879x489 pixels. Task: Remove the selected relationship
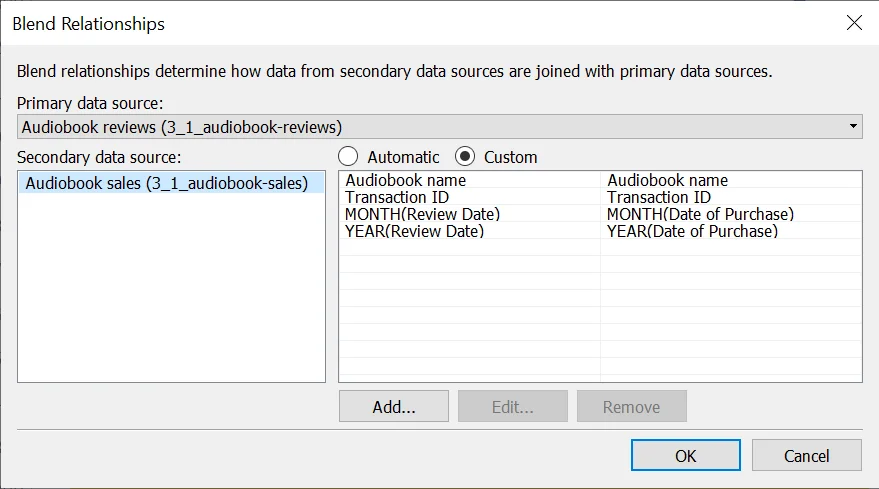pos(631,407)
